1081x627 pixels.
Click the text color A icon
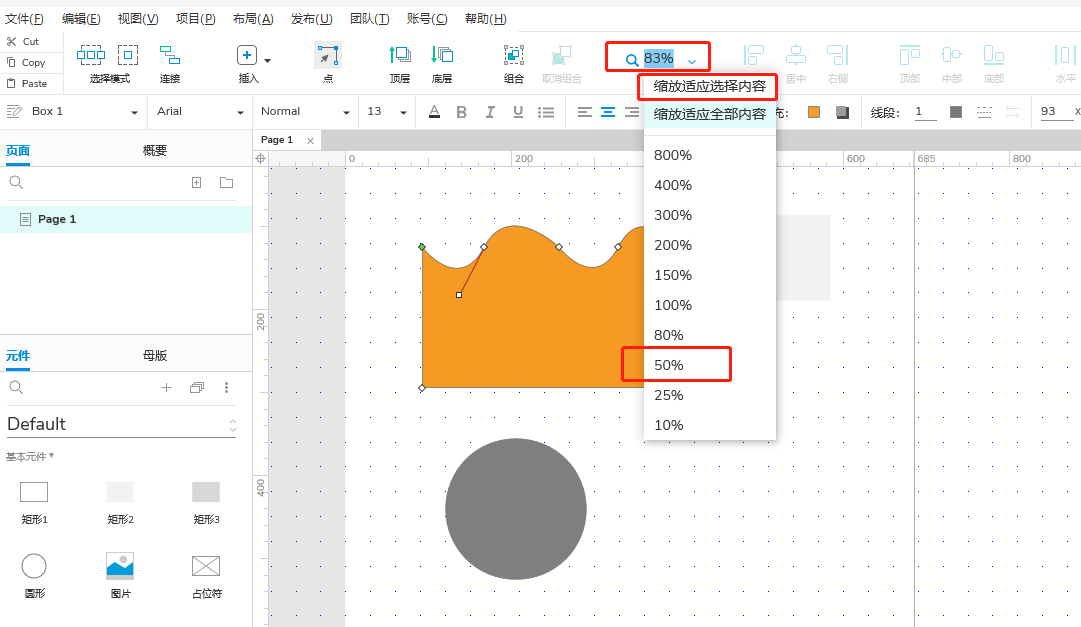(434, 112)
